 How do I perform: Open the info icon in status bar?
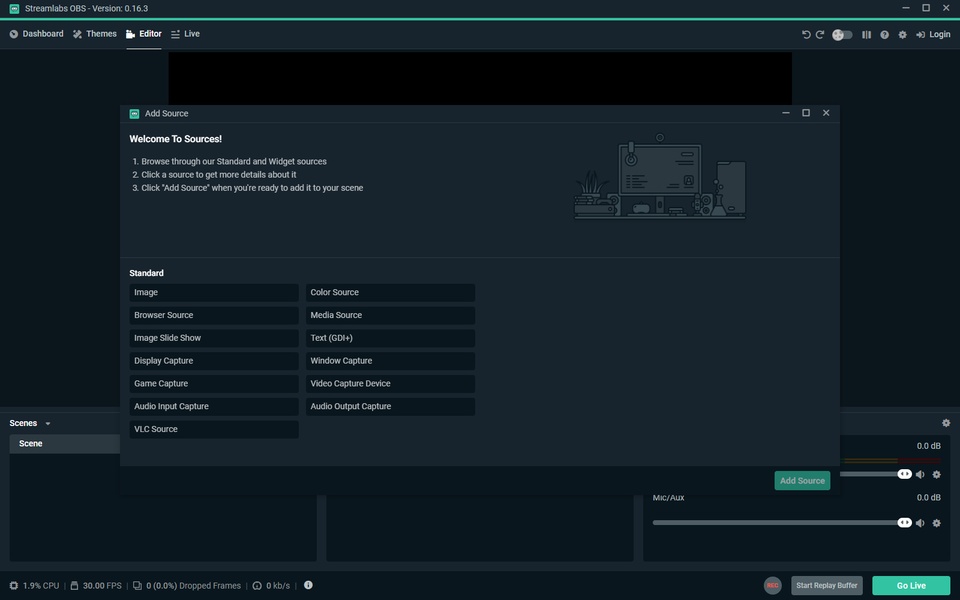[x=309, y=585]
